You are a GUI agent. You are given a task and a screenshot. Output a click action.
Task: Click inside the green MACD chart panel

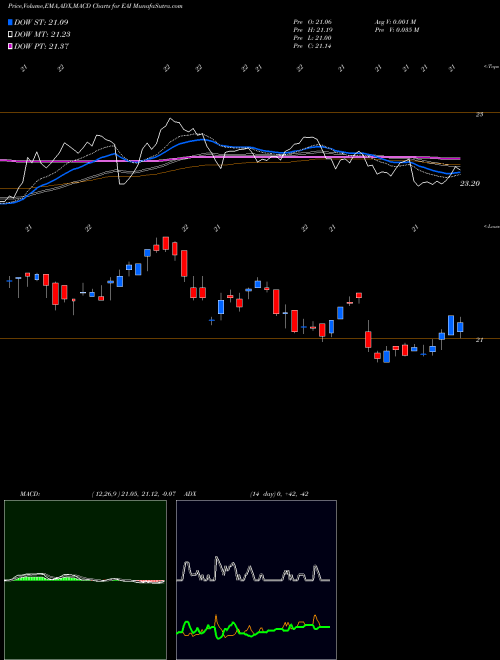point(85,580)
